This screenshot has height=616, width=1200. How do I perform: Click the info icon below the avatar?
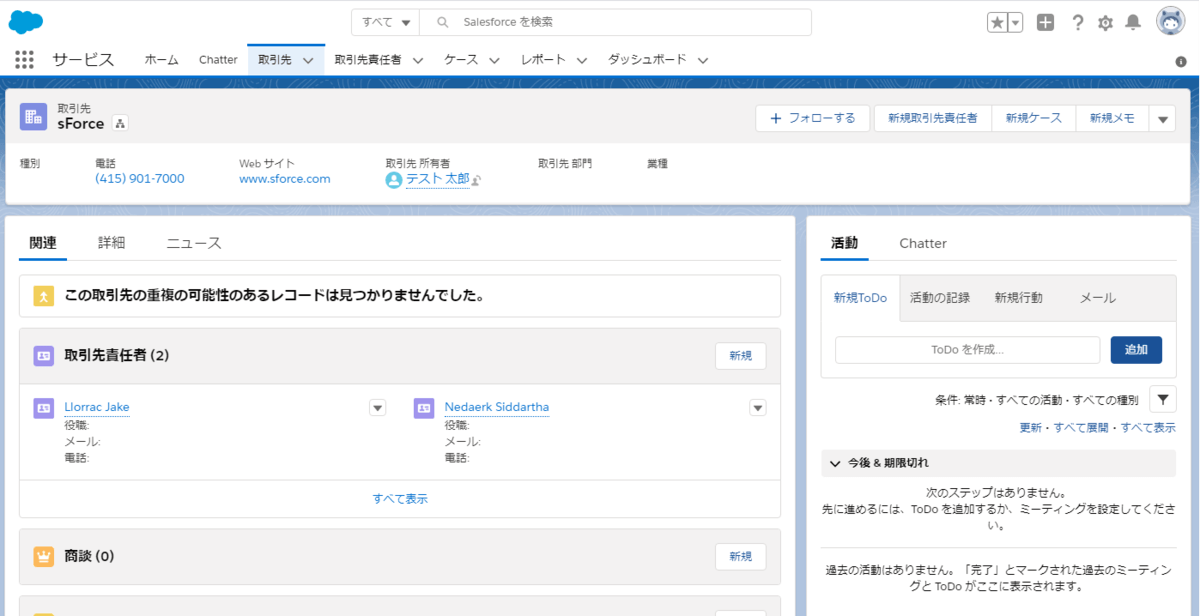(x=1181, y=61)
